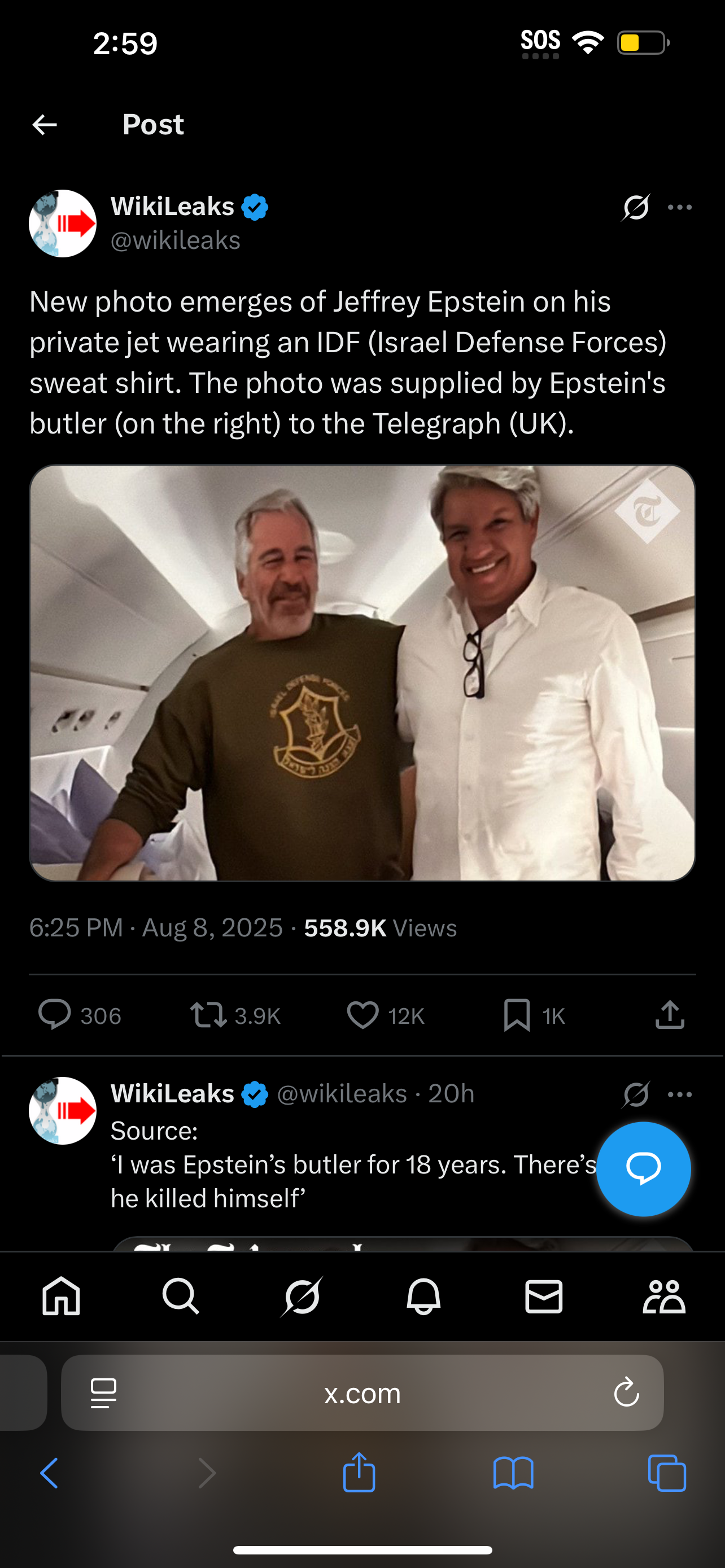Repost the tweet with 3.9K reposts
The height and width of the screenshot is (1568, 725).
coord(208,1015)
